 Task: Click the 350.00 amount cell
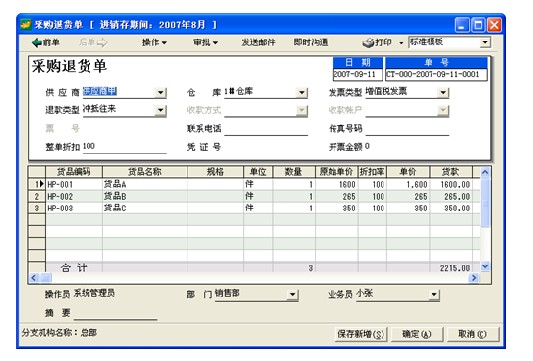tap(451, 208)
